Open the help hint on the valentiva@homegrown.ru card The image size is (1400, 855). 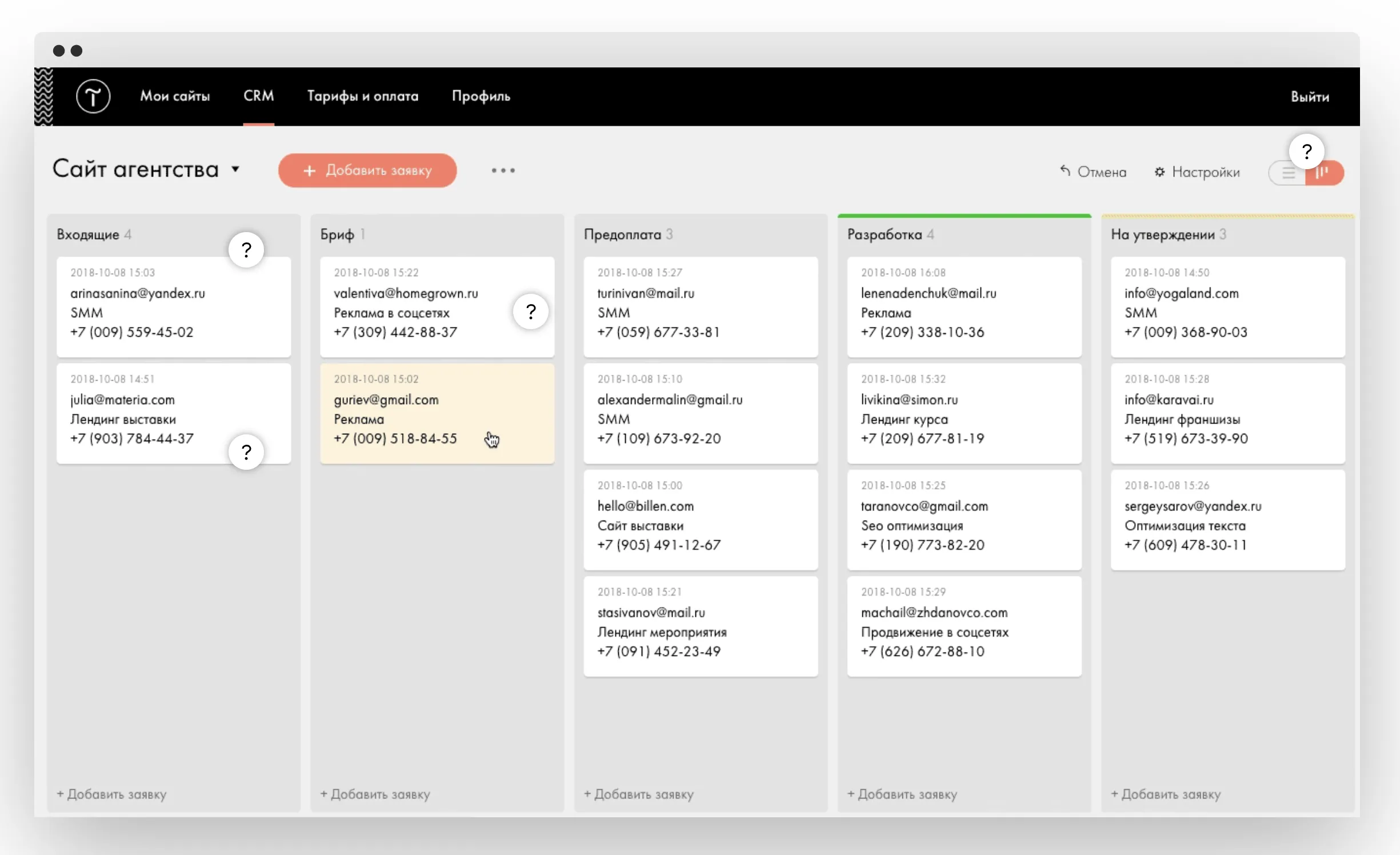click(531, 311)
